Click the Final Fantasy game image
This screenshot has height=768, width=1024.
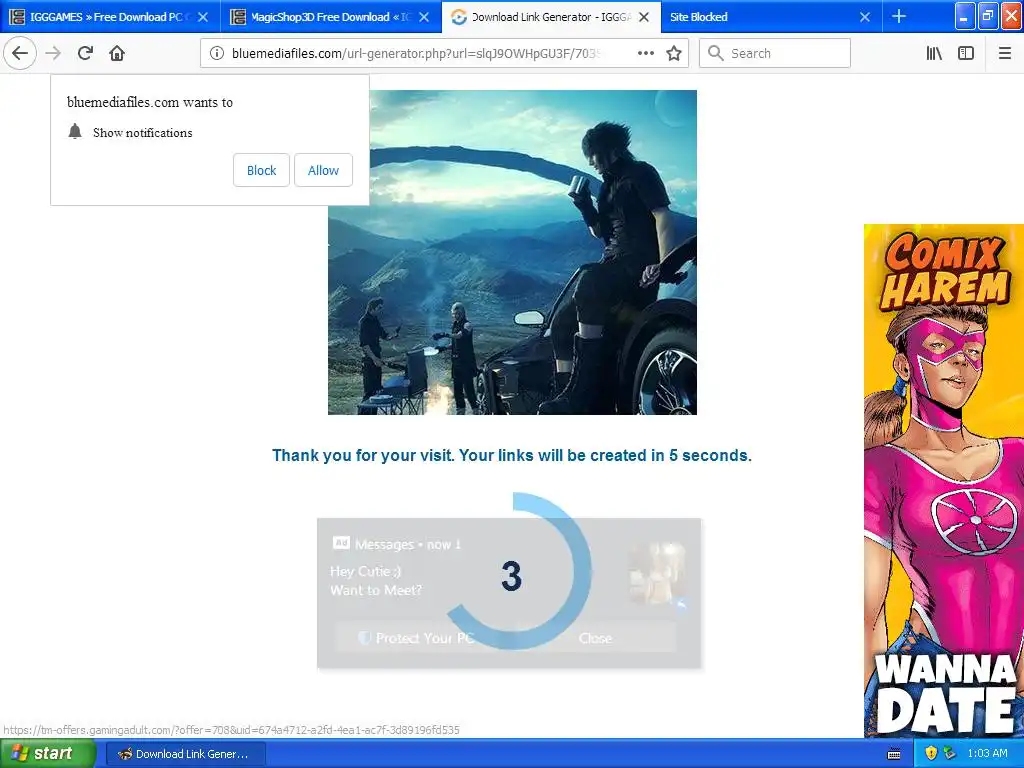(x=513, y=252)
